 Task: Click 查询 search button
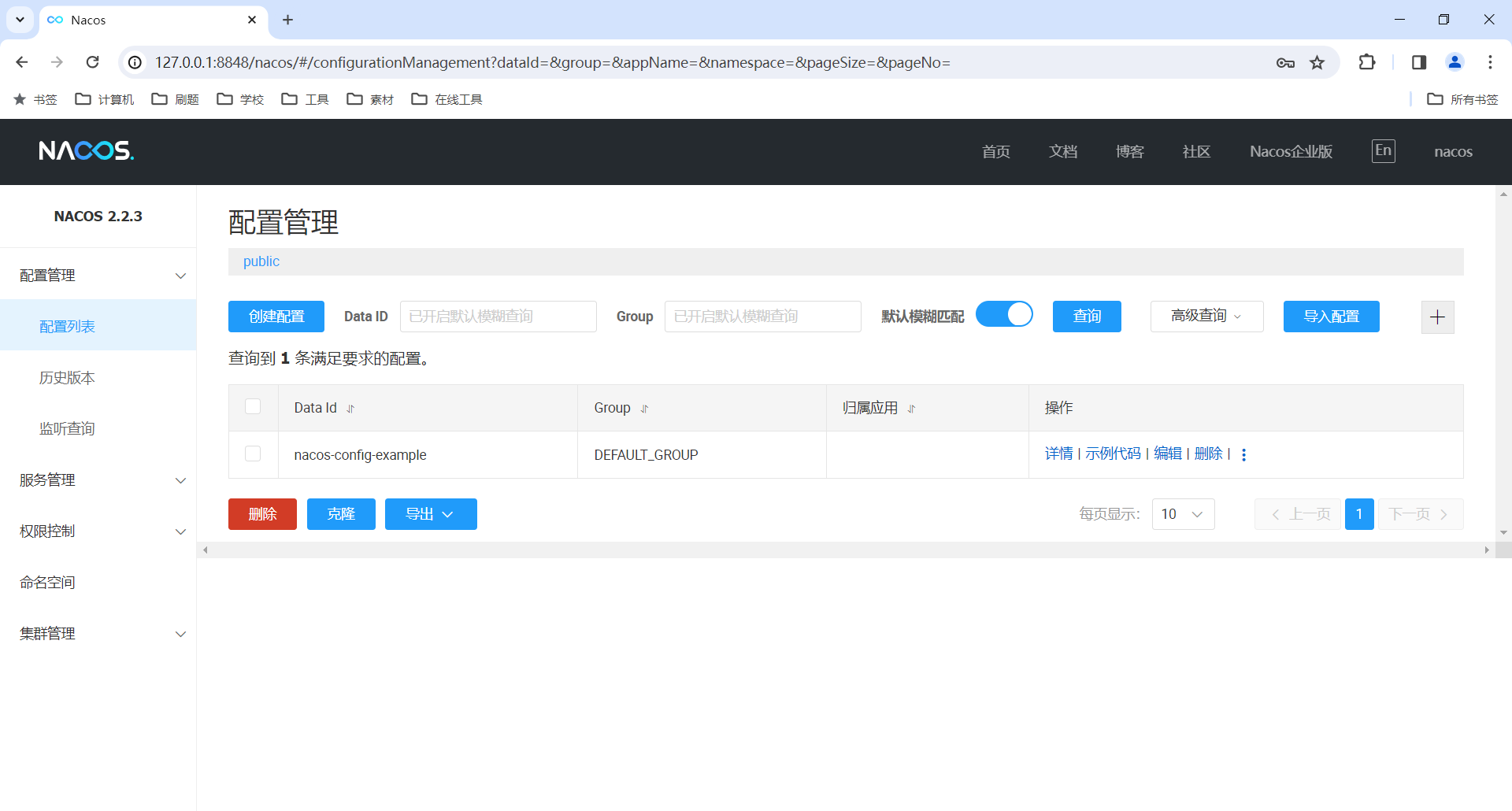(x=1087, y=317)
